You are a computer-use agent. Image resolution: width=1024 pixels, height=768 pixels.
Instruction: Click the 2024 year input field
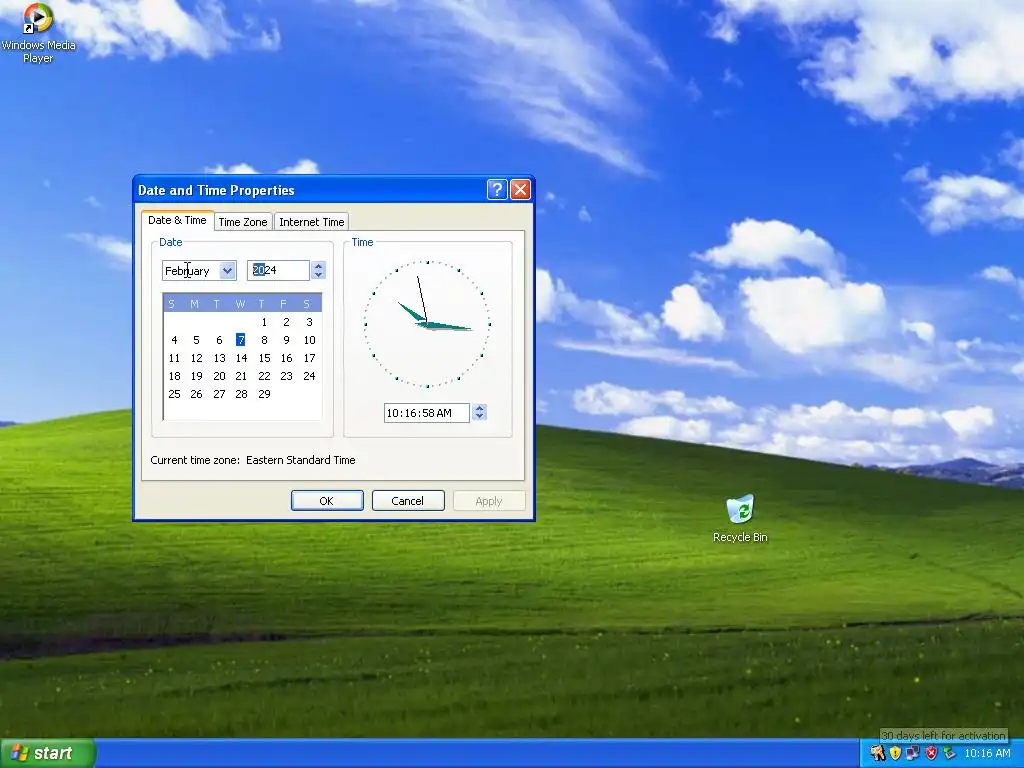[278, 270]
